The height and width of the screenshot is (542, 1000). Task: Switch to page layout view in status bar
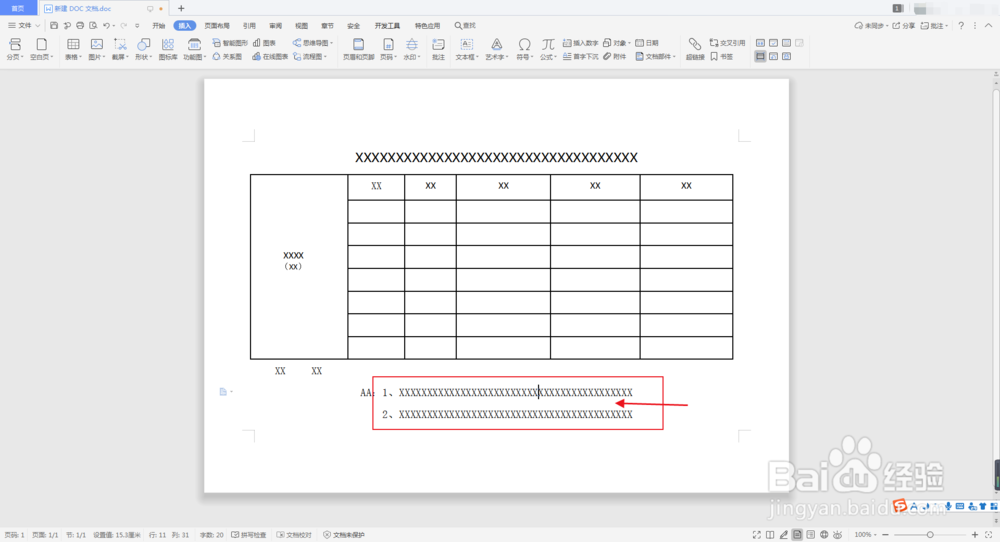(x=797, y=535)
